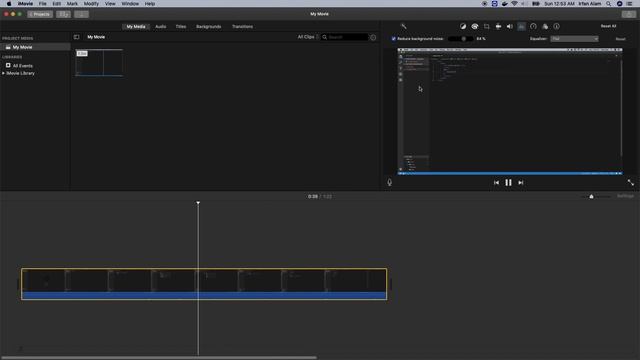Open the volume speaker adjustment icon
Screen dimensions: 640x360
[x=510, y=27]
